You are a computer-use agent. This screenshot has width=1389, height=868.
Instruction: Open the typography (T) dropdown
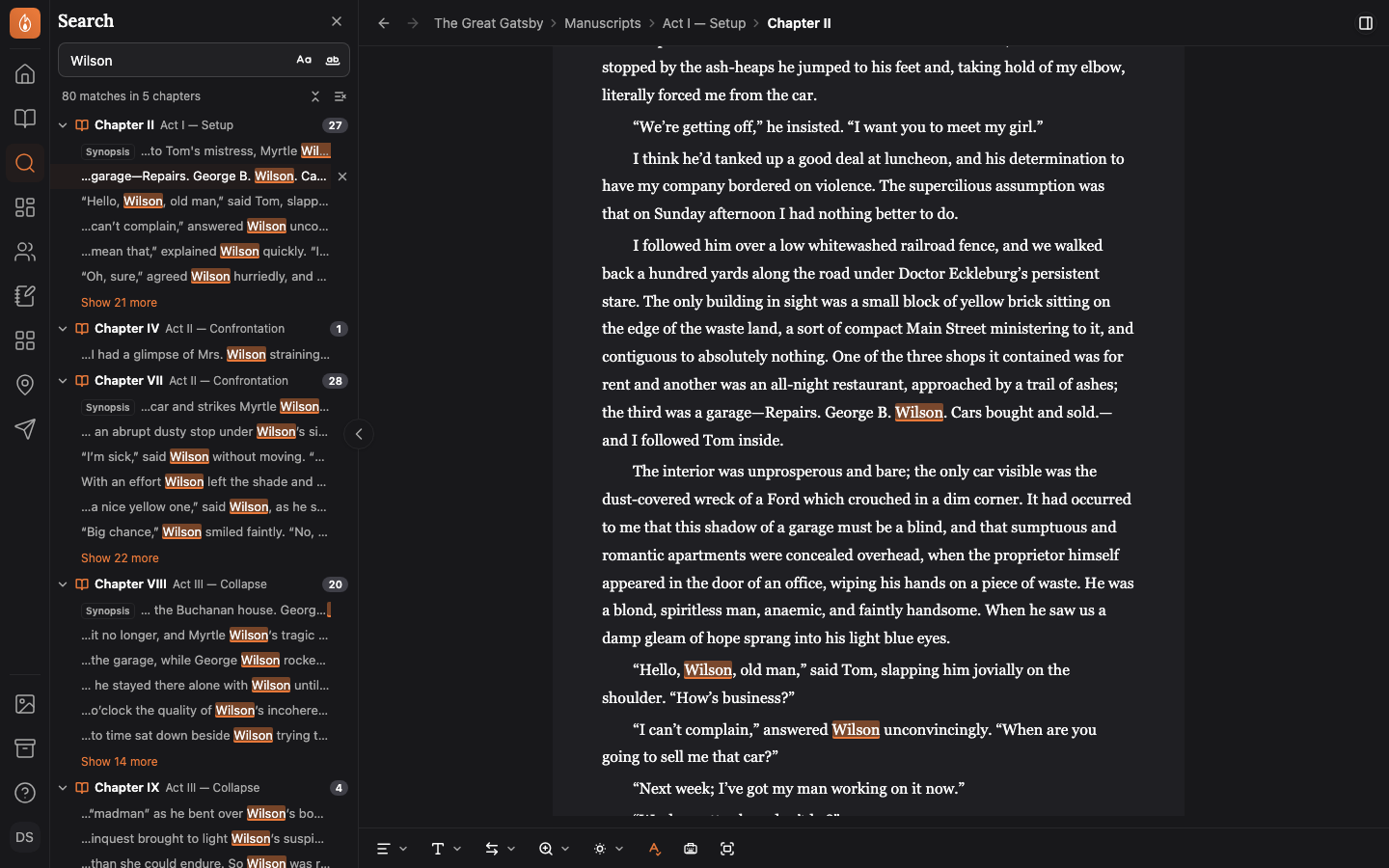coord(446,849)
